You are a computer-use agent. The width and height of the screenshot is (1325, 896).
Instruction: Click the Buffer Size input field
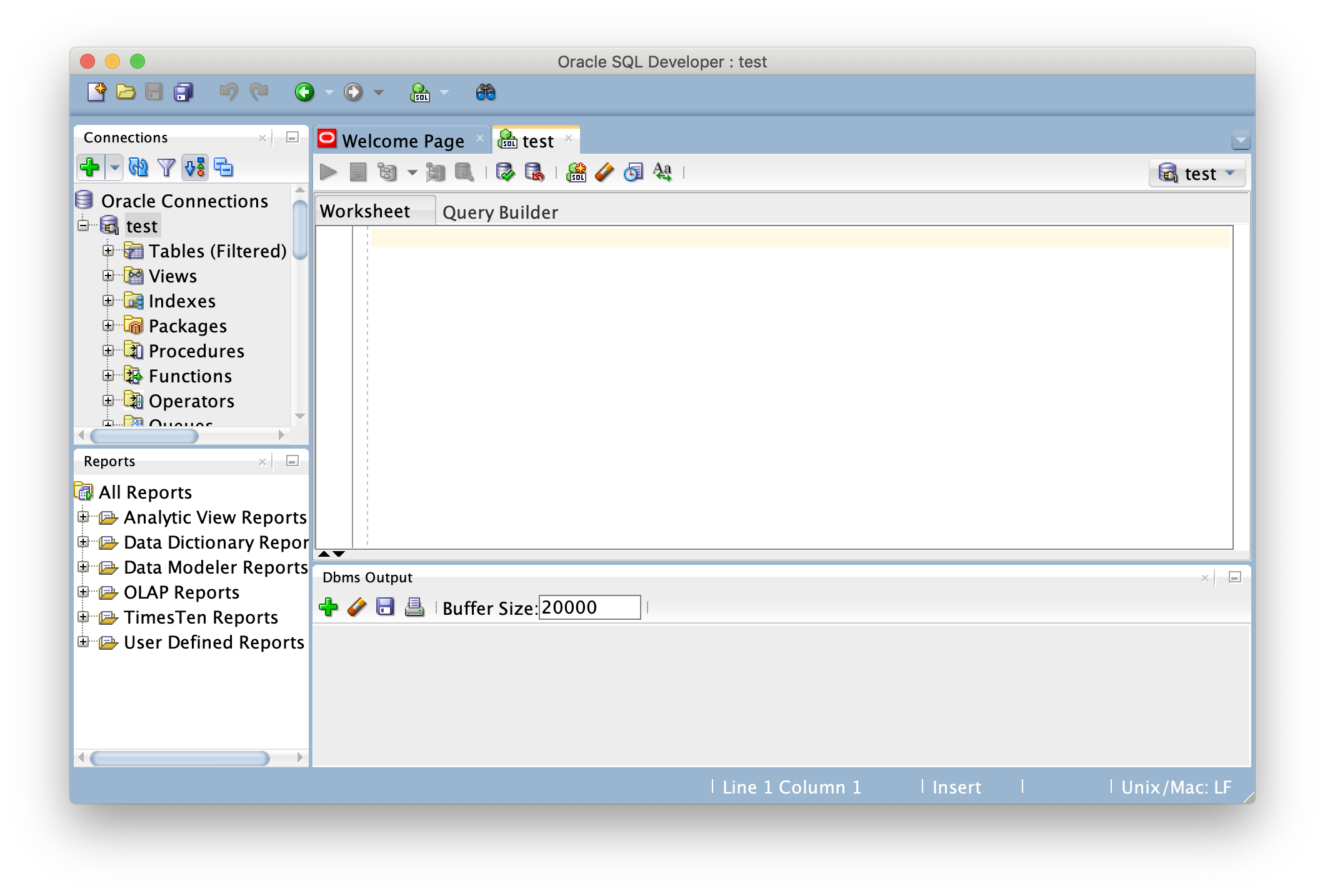589,607
